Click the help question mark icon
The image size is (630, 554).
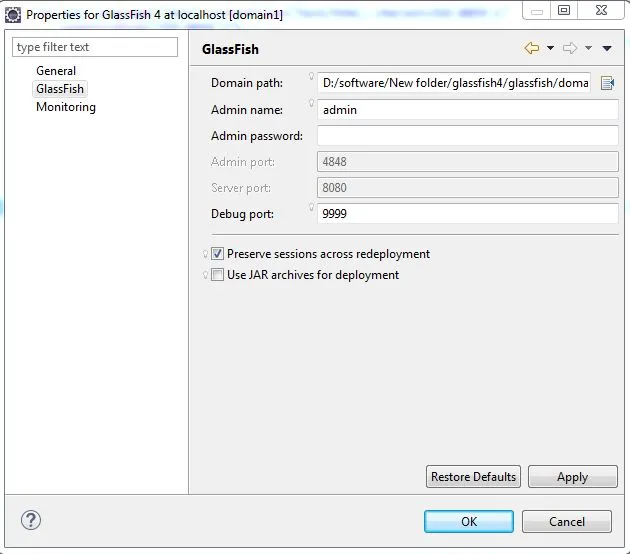click(31, 520)
